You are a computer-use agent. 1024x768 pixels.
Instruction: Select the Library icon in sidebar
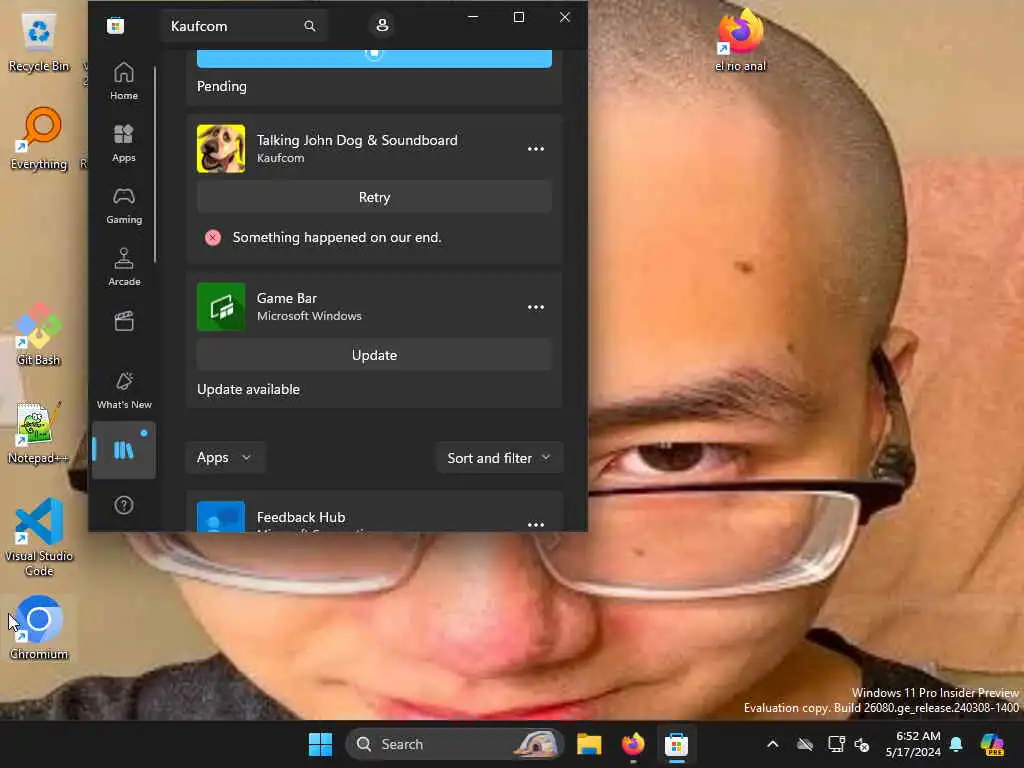point(123,450)
